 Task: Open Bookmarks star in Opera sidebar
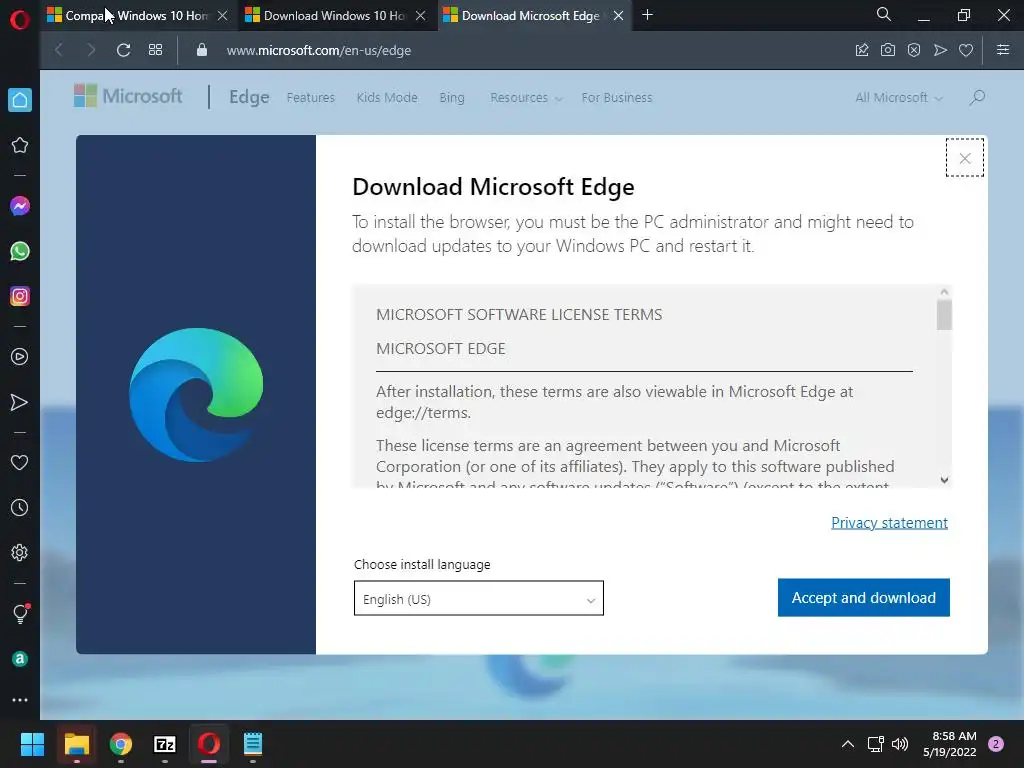[x=20, y=145]
